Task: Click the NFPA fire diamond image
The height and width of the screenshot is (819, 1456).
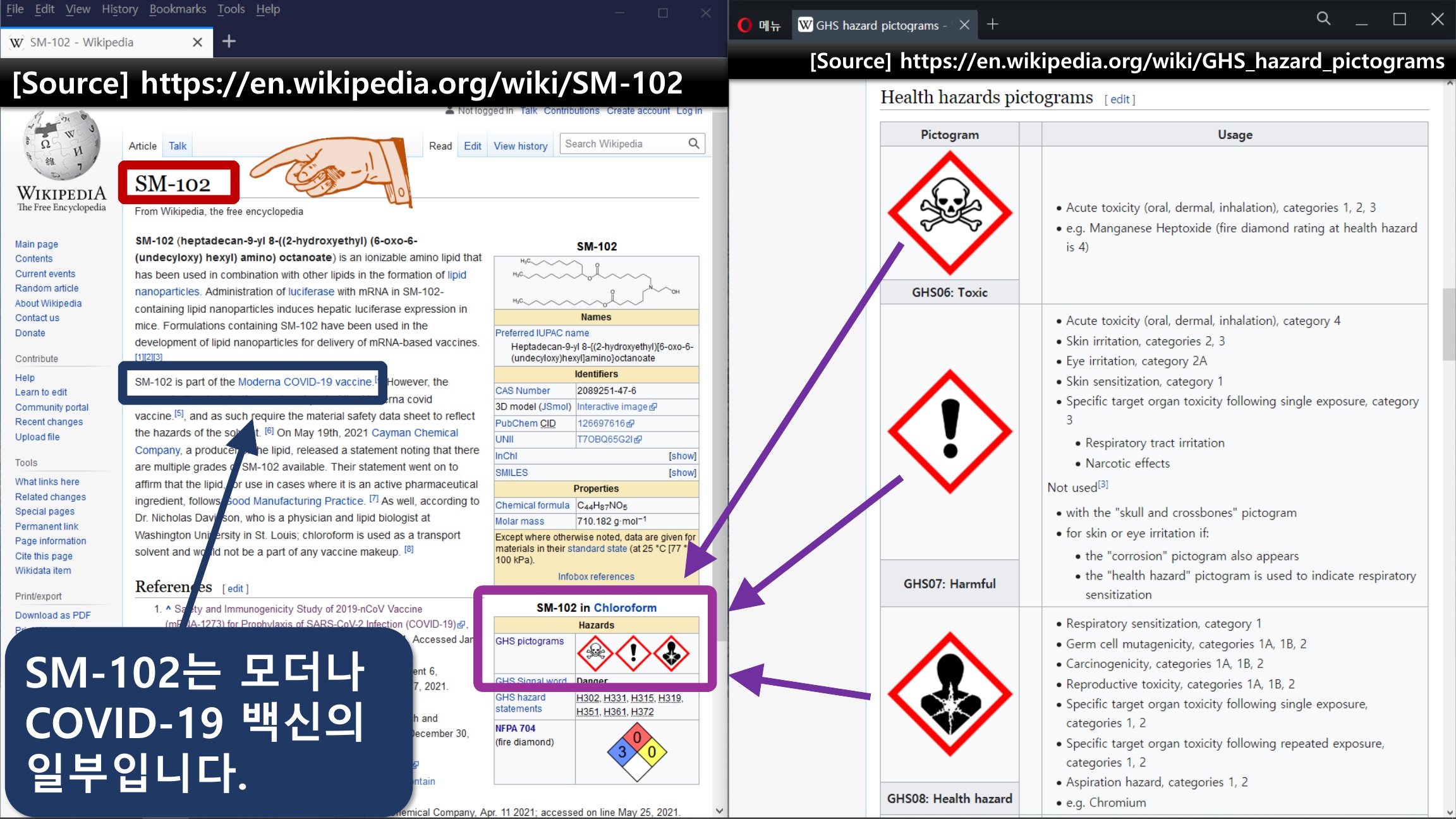Action: [636, 751]
